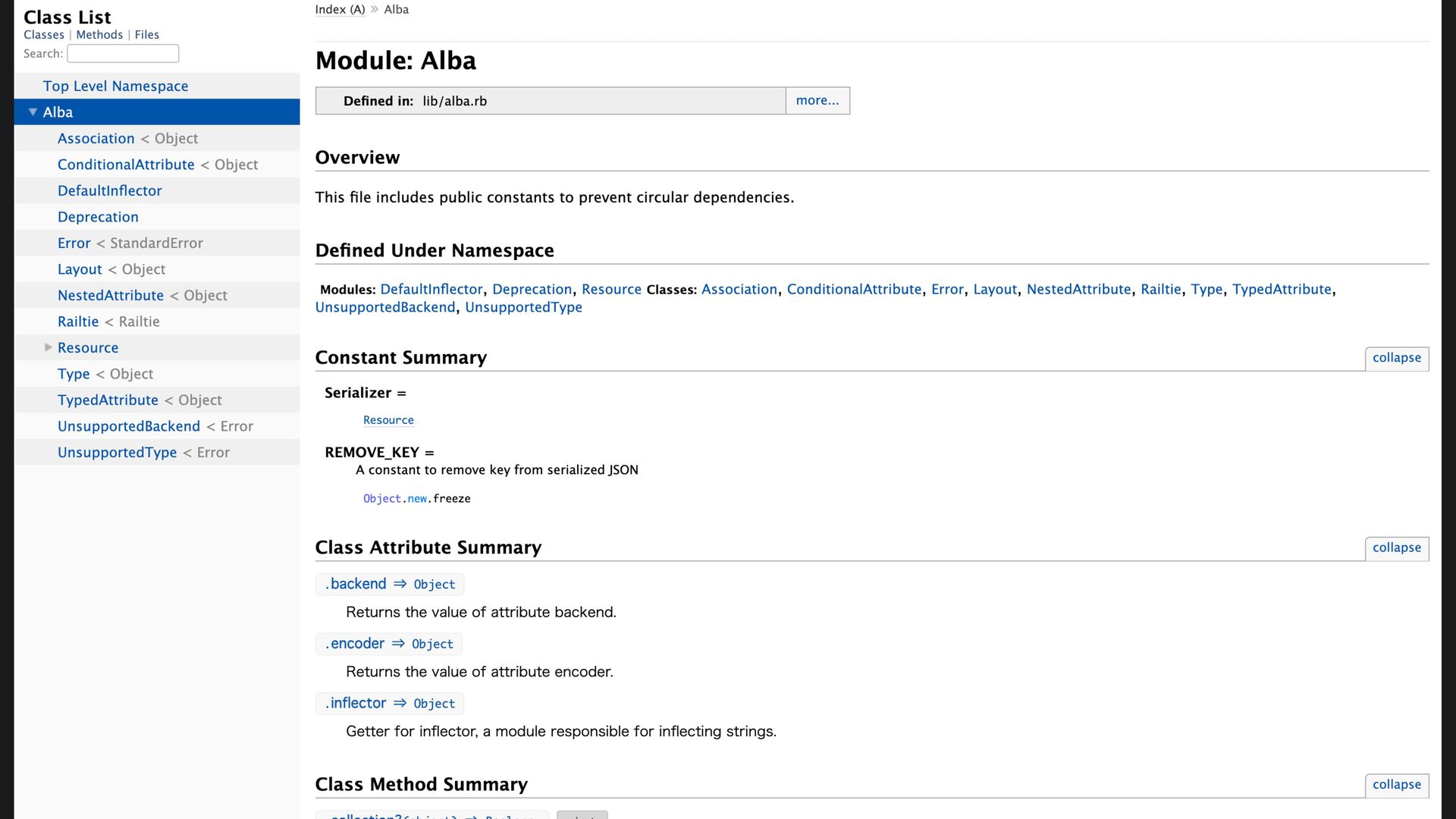Open the UnsupportedType link in namespace list
1456x819 pixels.
(x=523, y=307)
